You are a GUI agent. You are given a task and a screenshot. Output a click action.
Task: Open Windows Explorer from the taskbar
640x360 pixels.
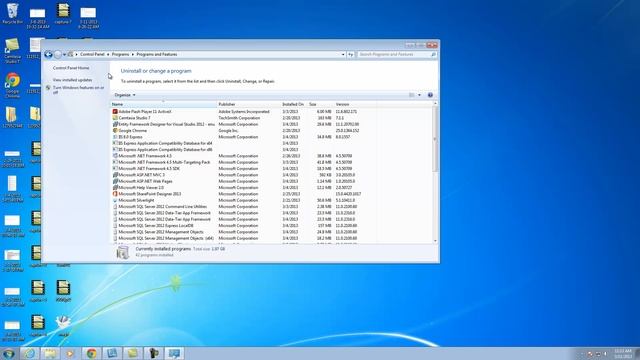[x=50, y=353]
